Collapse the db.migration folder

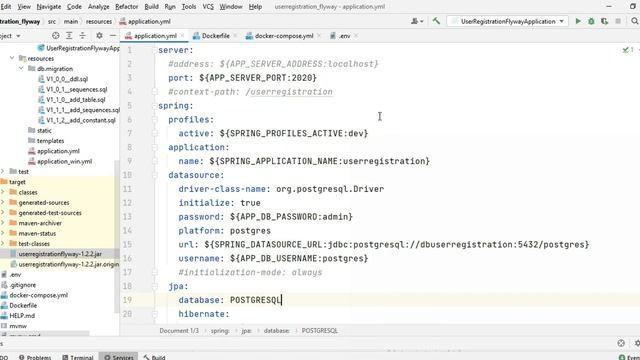21,69
